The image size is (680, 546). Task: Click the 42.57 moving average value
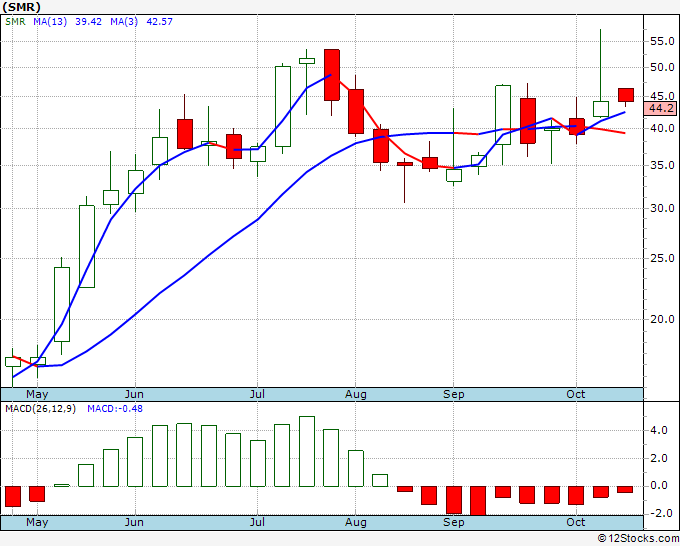[160, 22]
